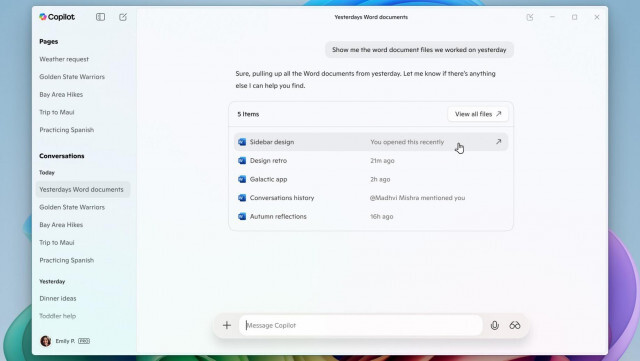The height and width of the screenshot is (361, 640).
Task: Click the Yesterday group label
Action: coord(52,281)
